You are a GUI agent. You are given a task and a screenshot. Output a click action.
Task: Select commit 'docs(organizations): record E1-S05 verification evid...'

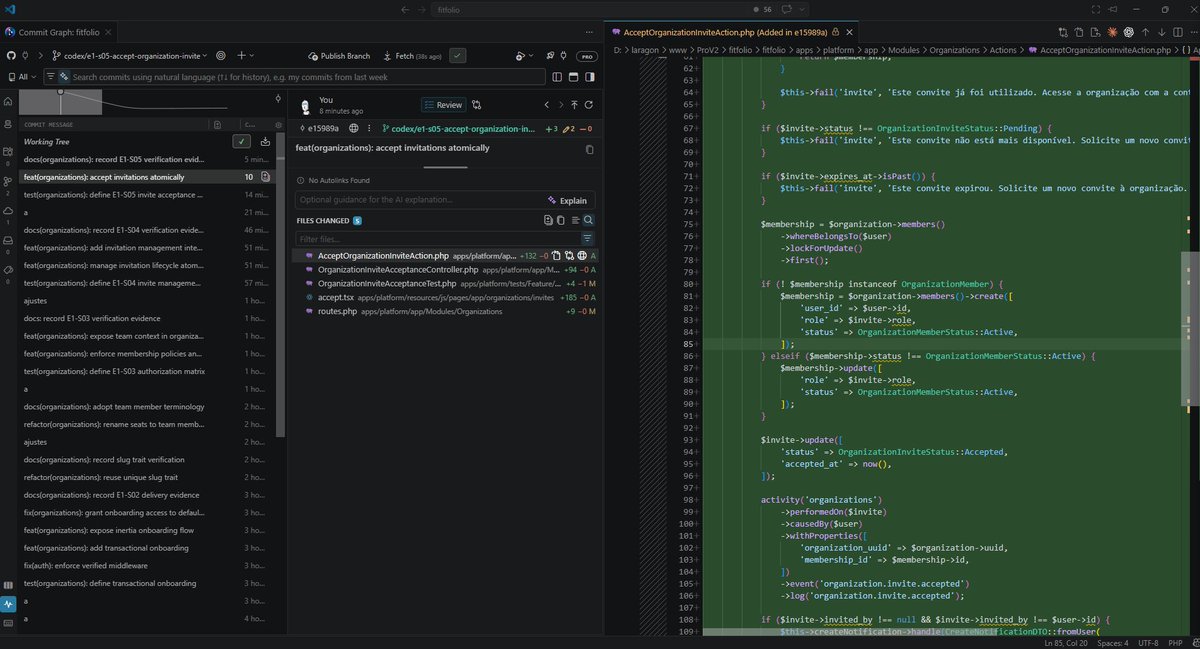145,159
